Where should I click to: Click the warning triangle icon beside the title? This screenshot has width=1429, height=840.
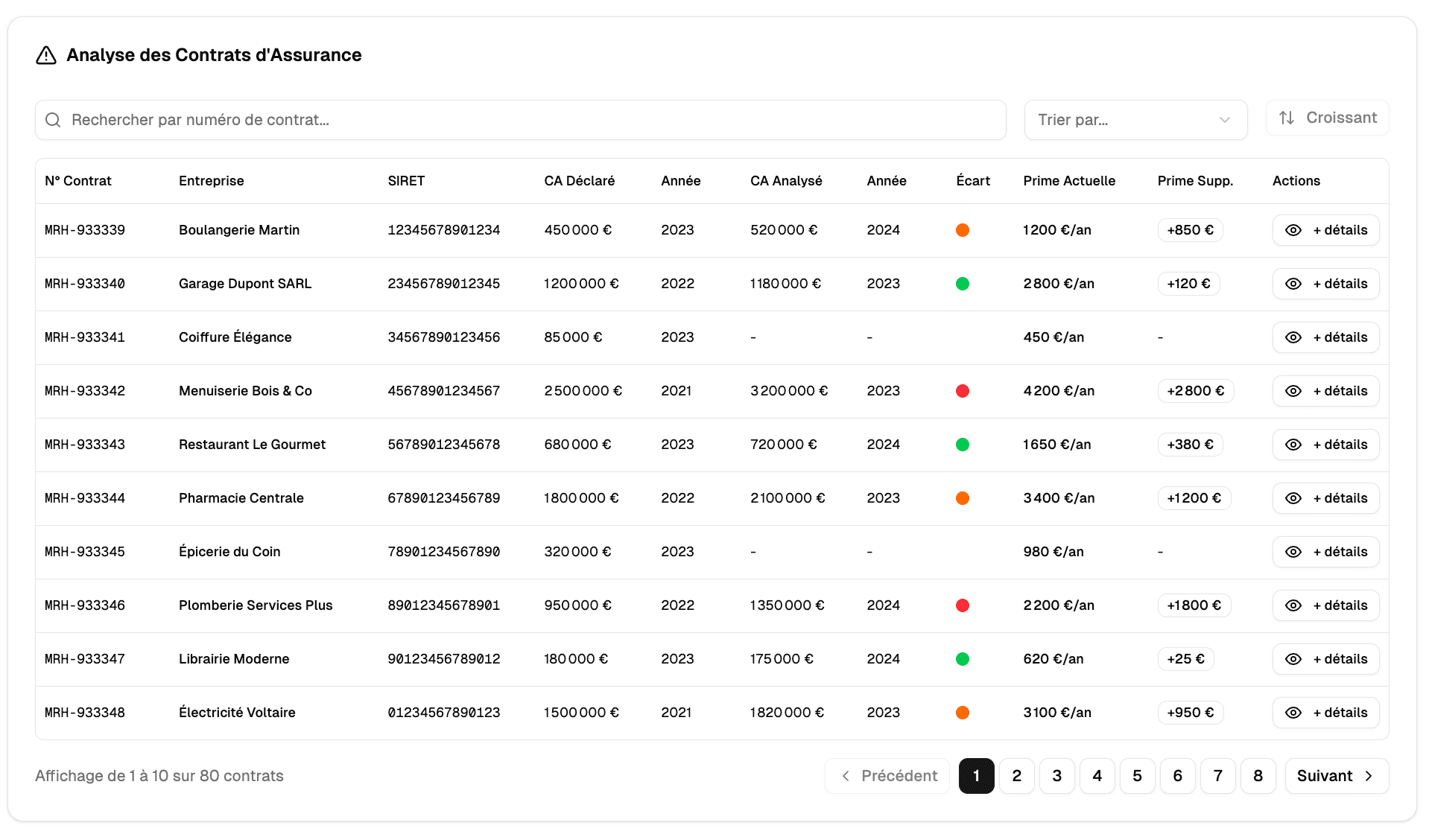[x=46, y=54]
